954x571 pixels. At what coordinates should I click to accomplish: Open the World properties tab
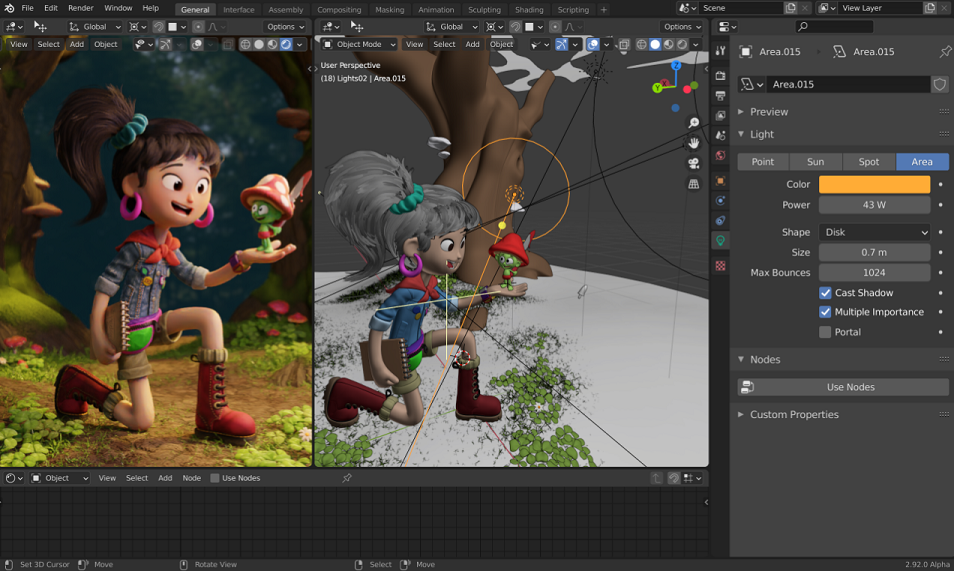720,155
